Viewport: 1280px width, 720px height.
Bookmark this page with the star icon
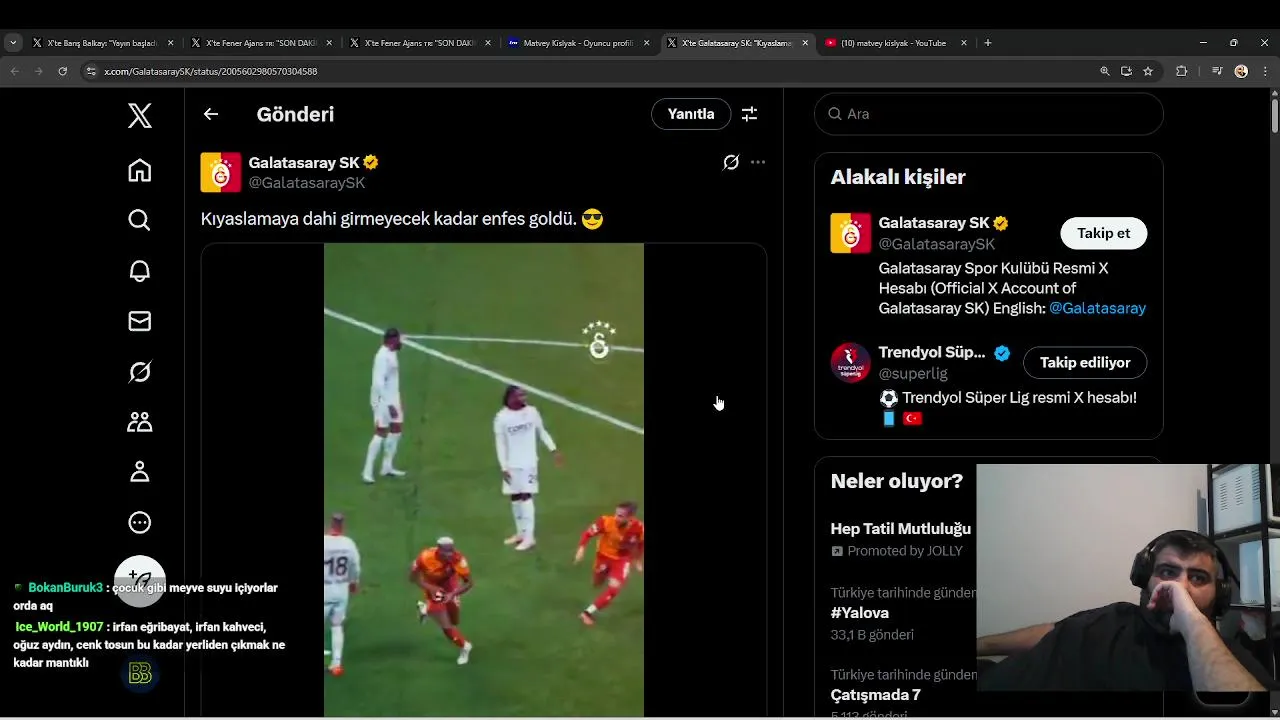1148,71
